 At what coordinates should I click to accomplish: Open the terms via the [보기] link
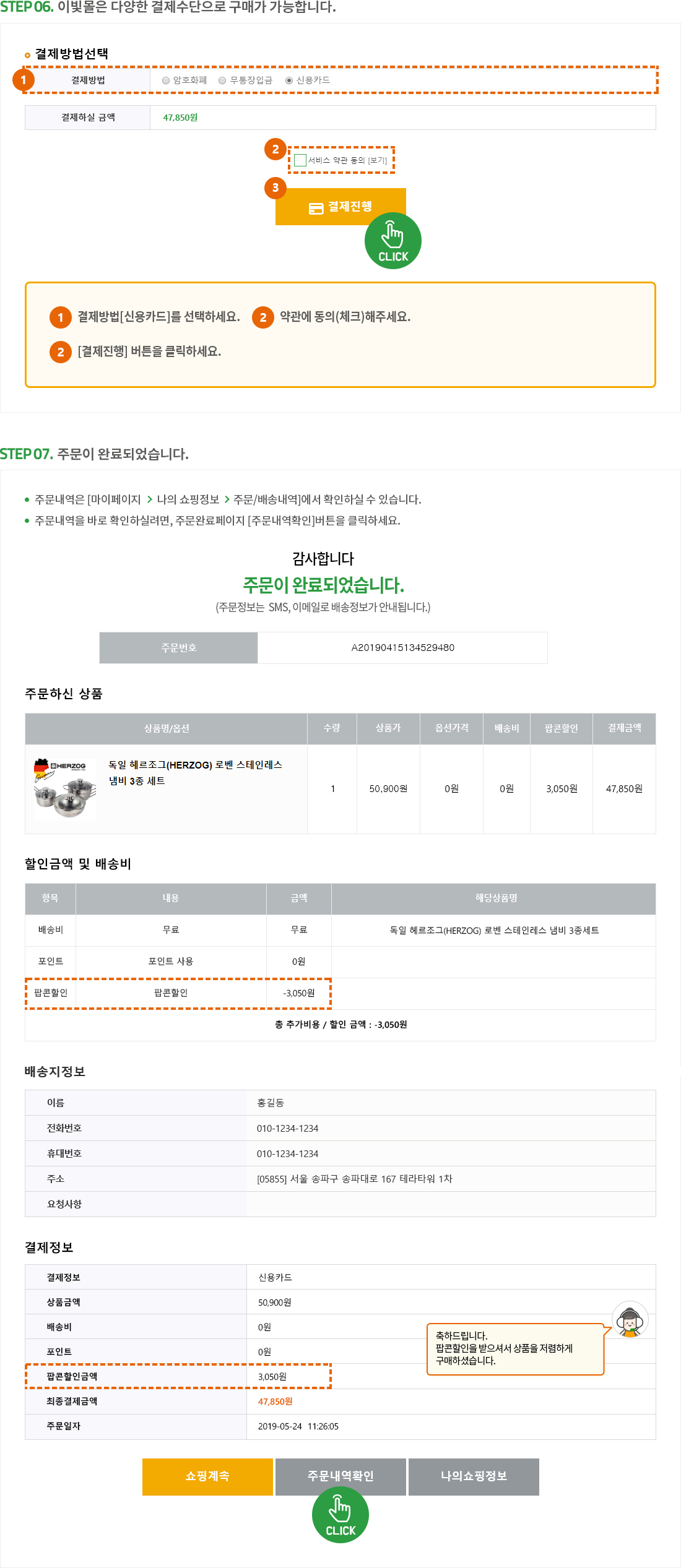click(x=378, y=160)
